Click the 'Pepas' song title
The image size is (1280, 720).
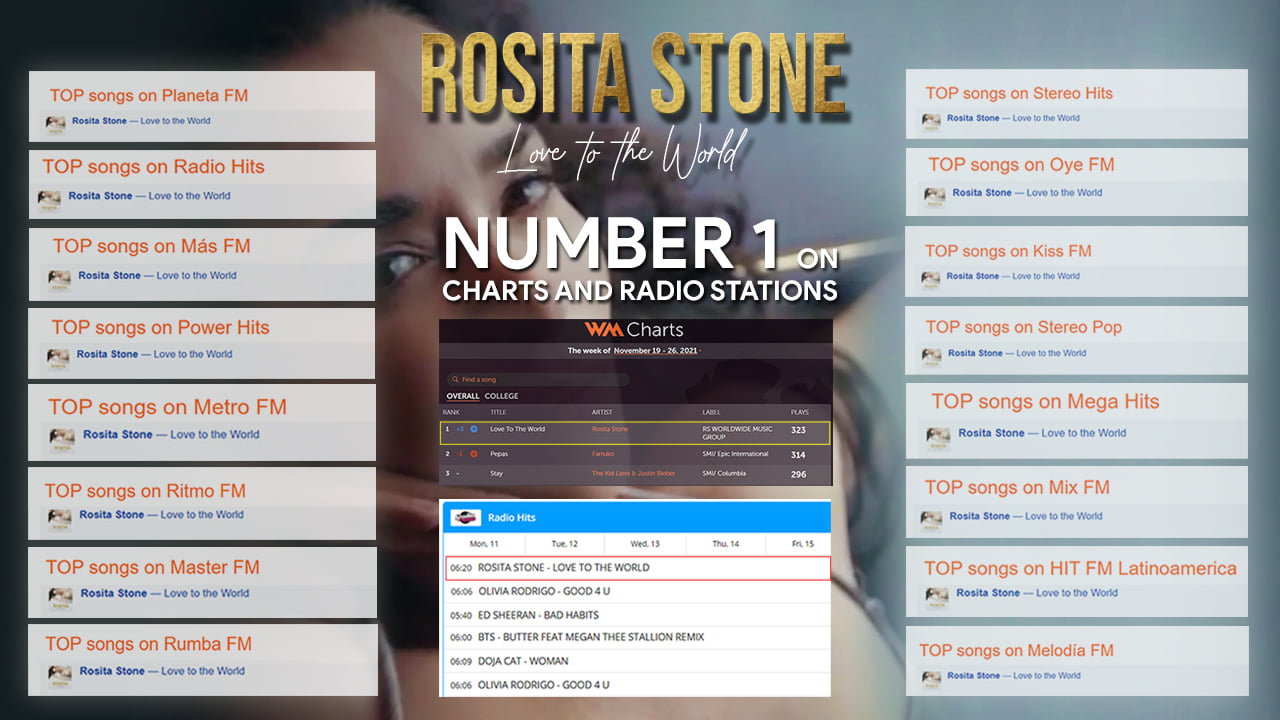tap(500, 454)
